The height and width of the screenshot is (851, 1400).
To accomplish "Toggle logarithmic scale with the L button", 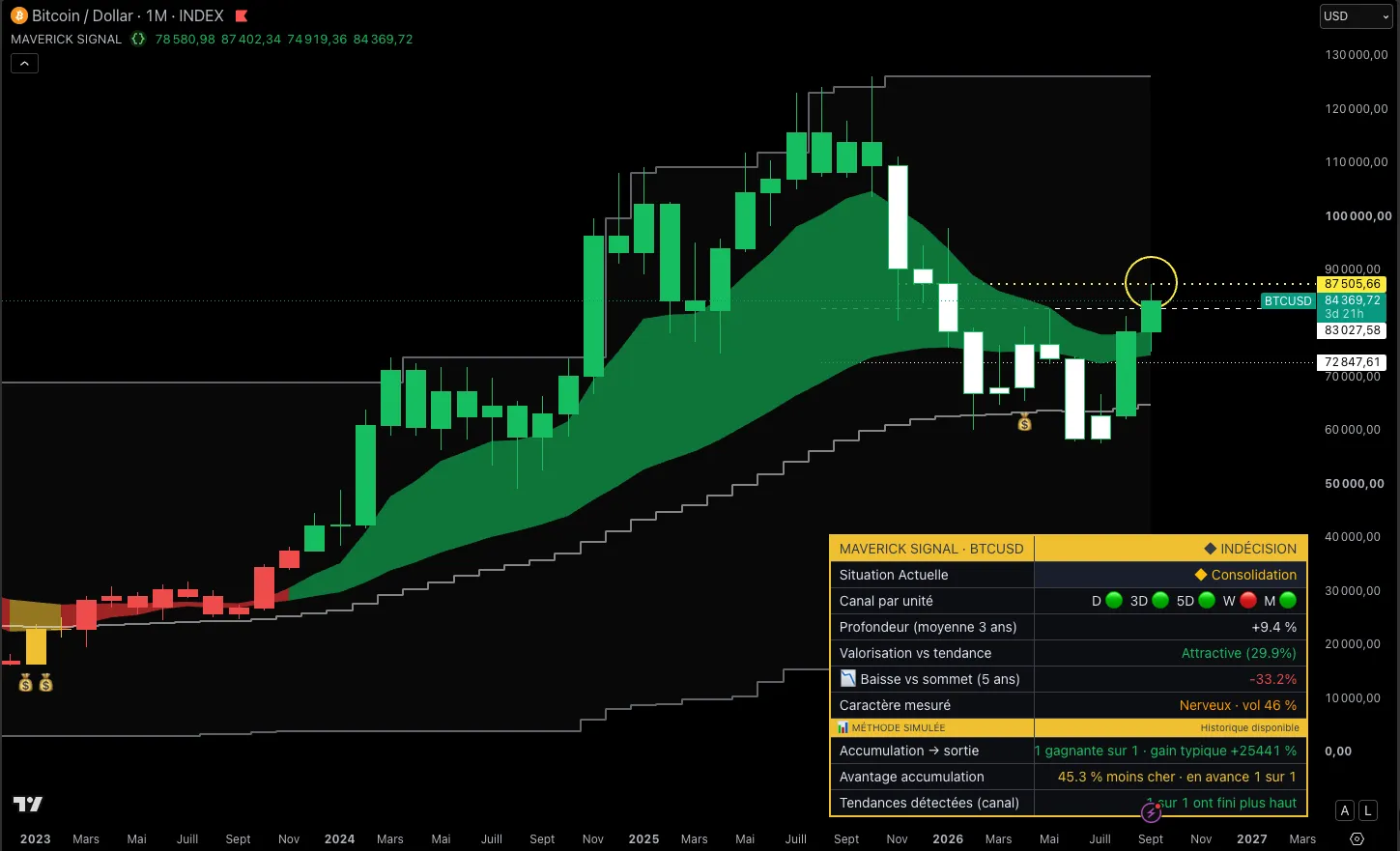I will coord(1368,811).
